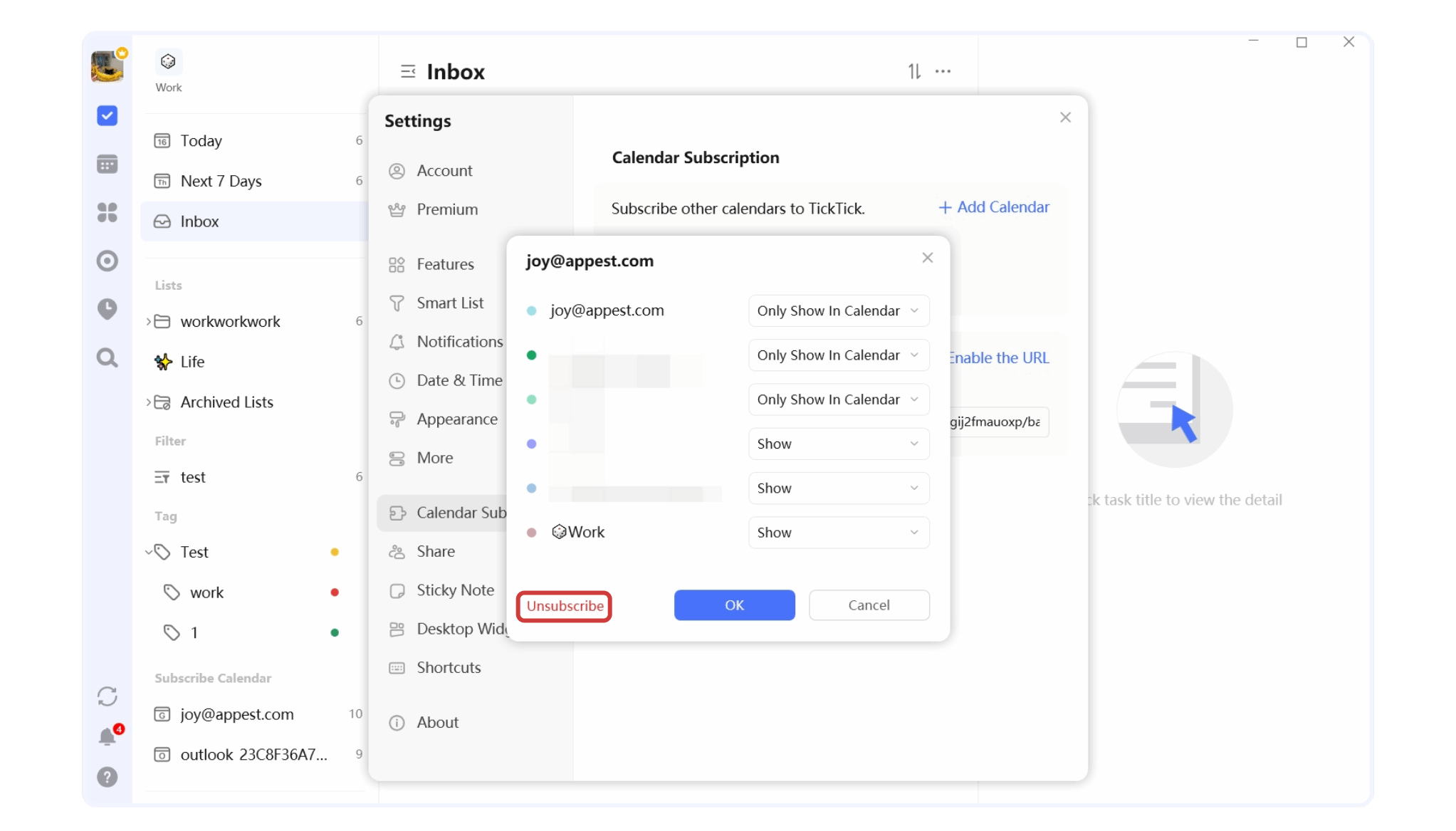
Task: Click the Add Calendar link
Action: point(993,207)
